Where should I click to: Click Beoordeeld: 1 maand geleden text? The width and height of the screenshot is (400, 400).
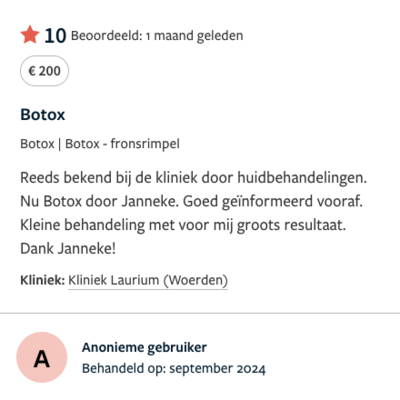[157, 36]
